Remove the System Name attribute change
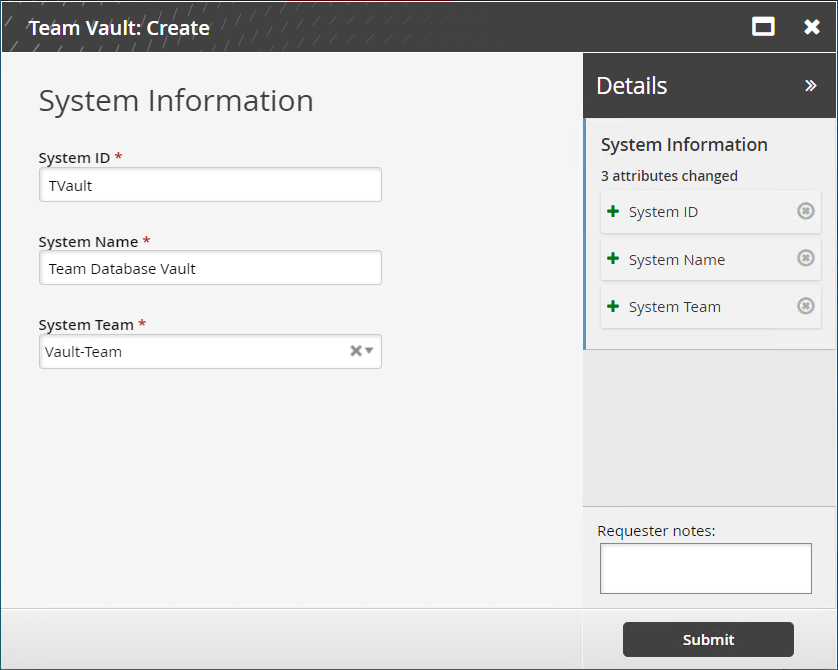 pyautogui.click(x=805, y=258)
